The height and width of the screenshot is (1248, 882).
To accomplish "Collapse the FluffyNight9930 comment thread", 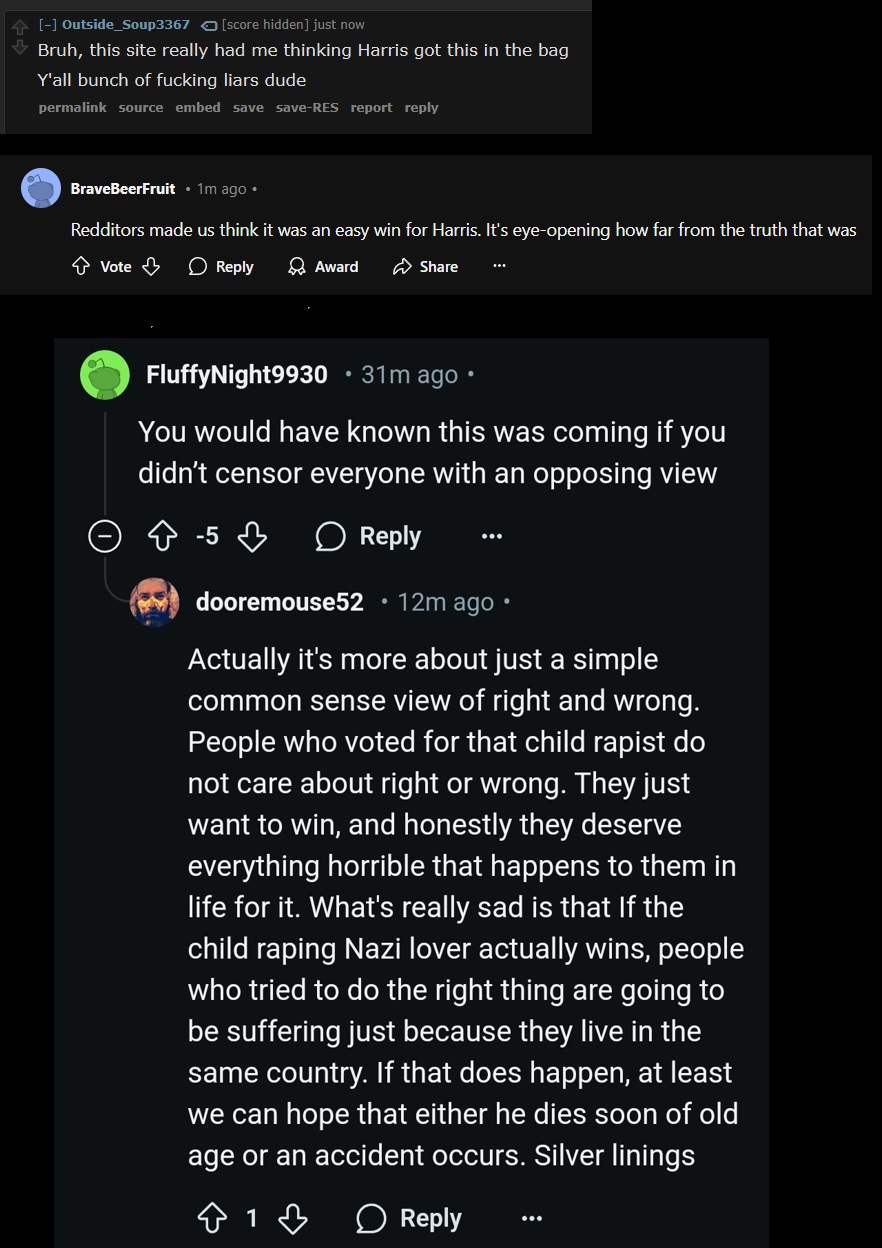I will click(x=103, y=537).
